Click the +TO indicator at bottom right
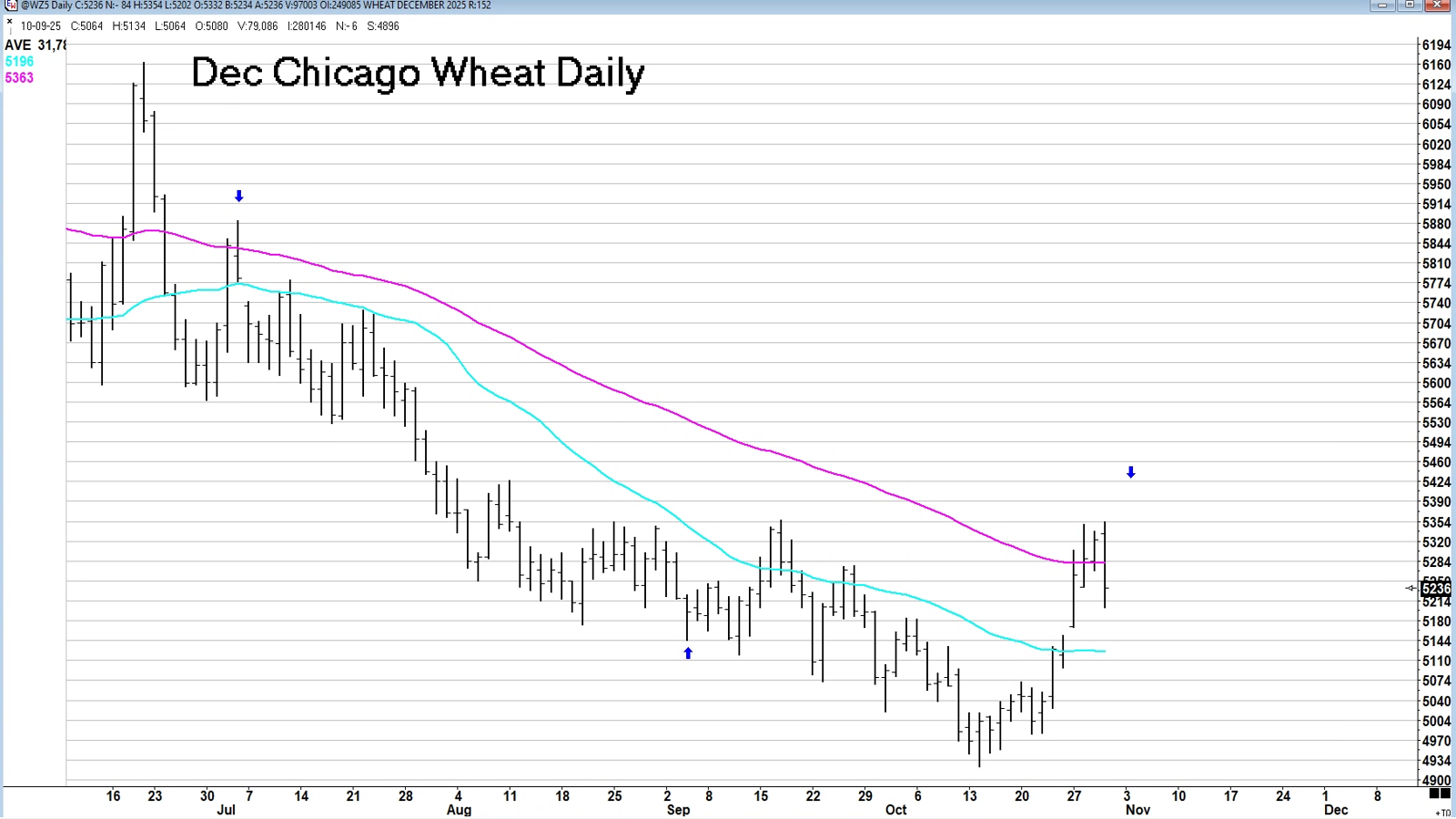 point(1442,813)
